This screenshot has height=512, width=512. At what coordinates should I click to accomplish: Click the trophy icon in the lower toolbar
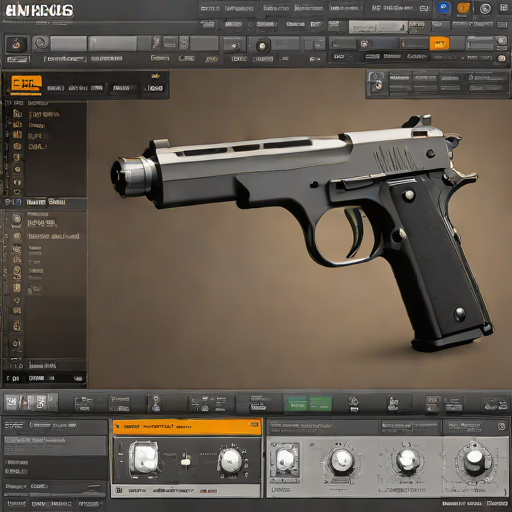tap(155, 403)
